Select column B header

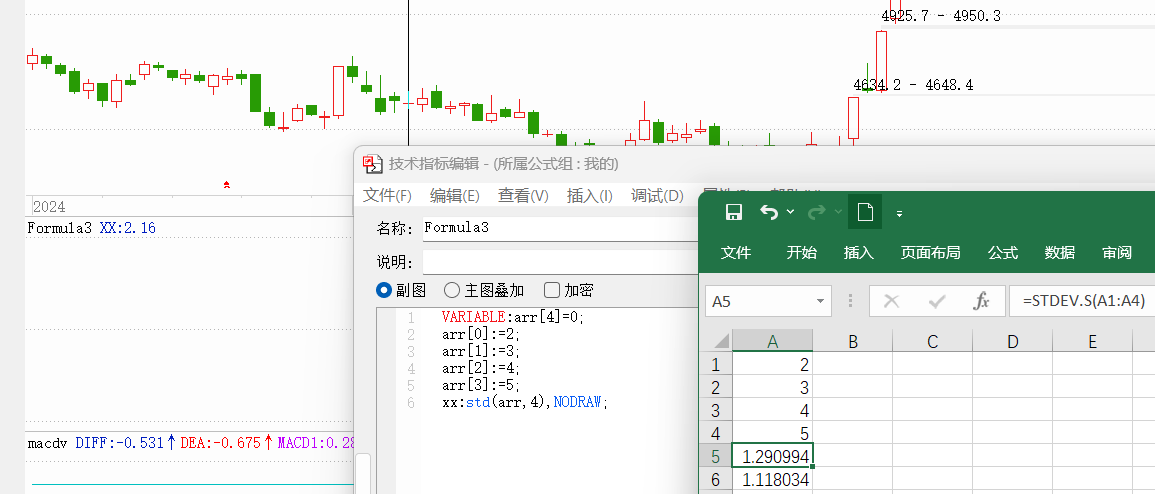853,341
